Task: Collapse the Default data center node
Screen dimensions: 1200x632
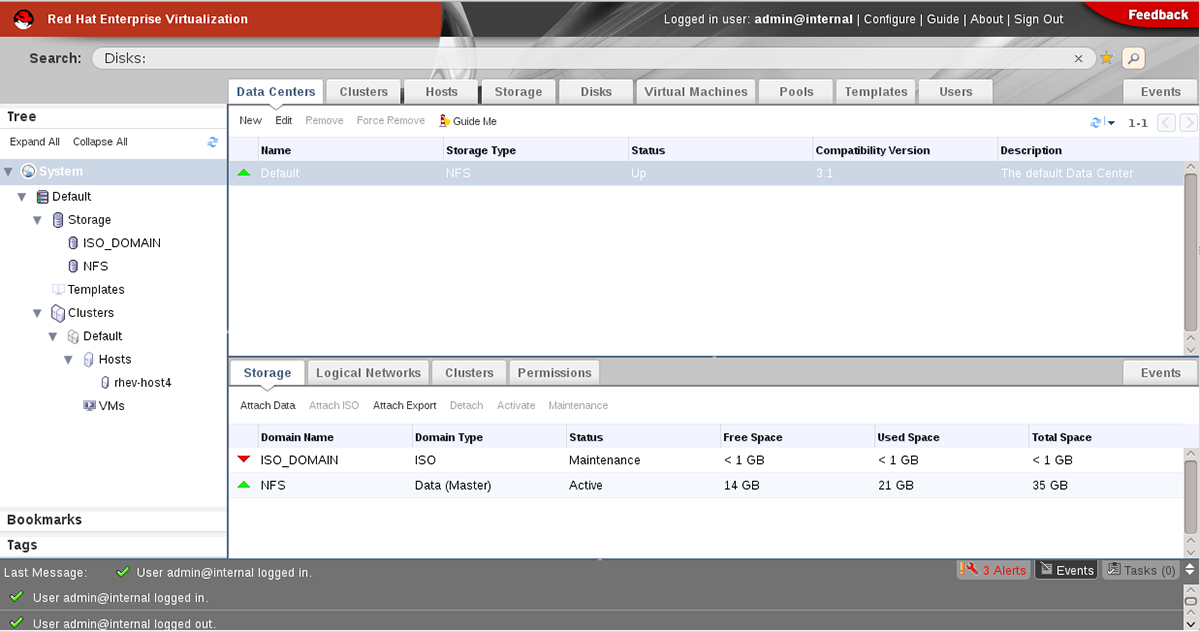Action: [22, 196]
